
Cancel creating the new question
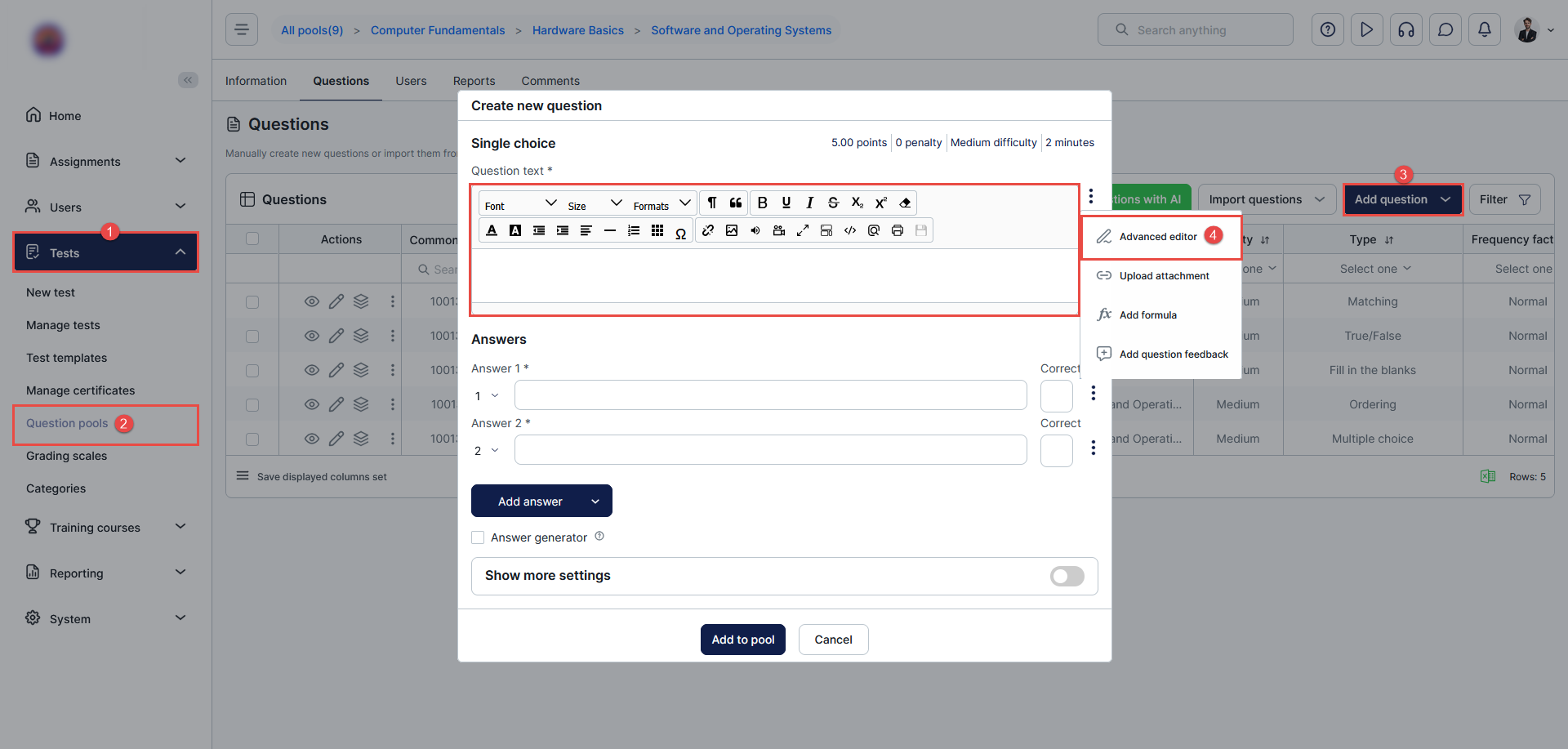(833, 640)
